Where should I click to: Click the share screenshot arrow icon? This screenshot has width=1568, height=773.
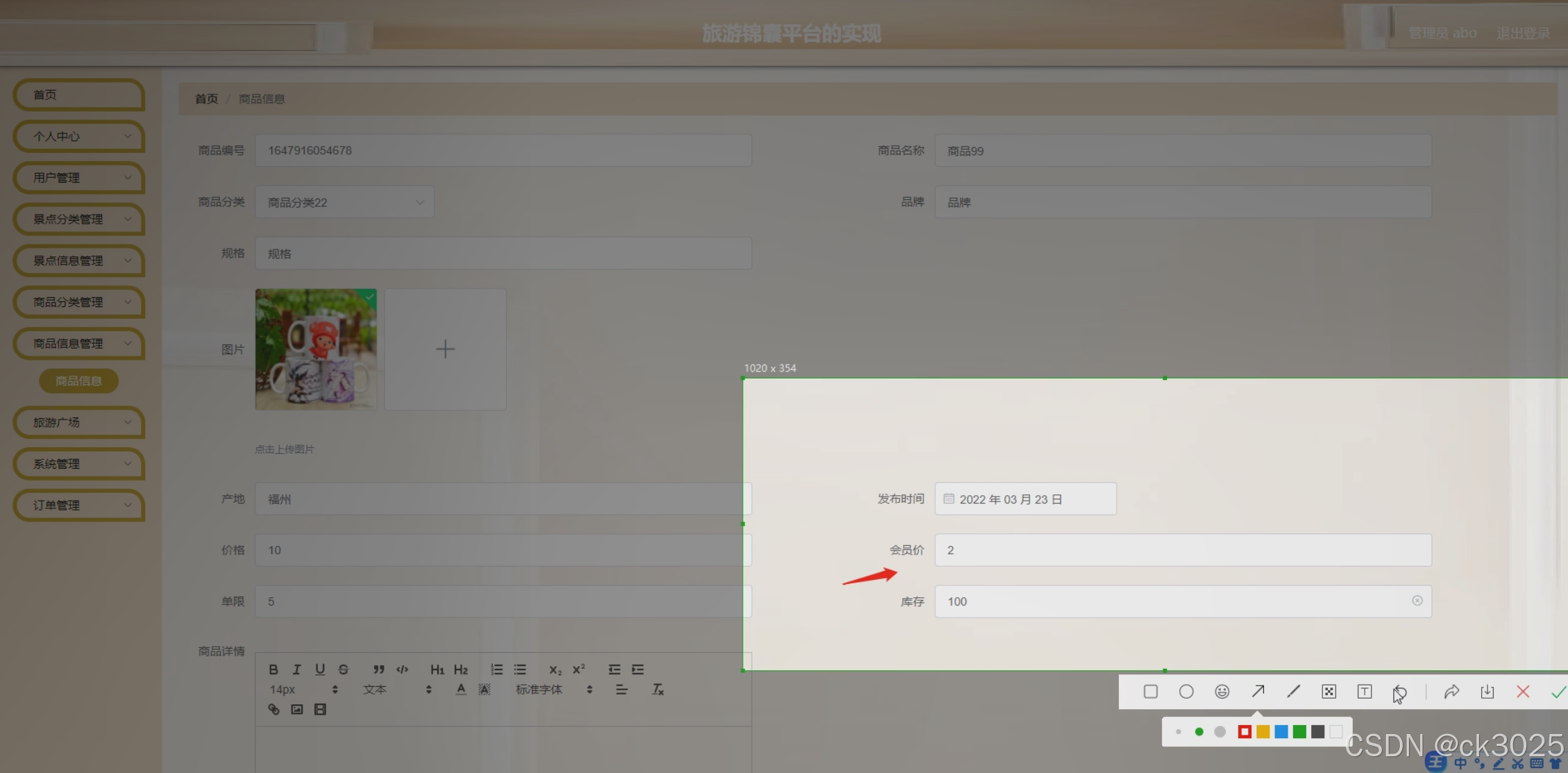click(1451, 692)
